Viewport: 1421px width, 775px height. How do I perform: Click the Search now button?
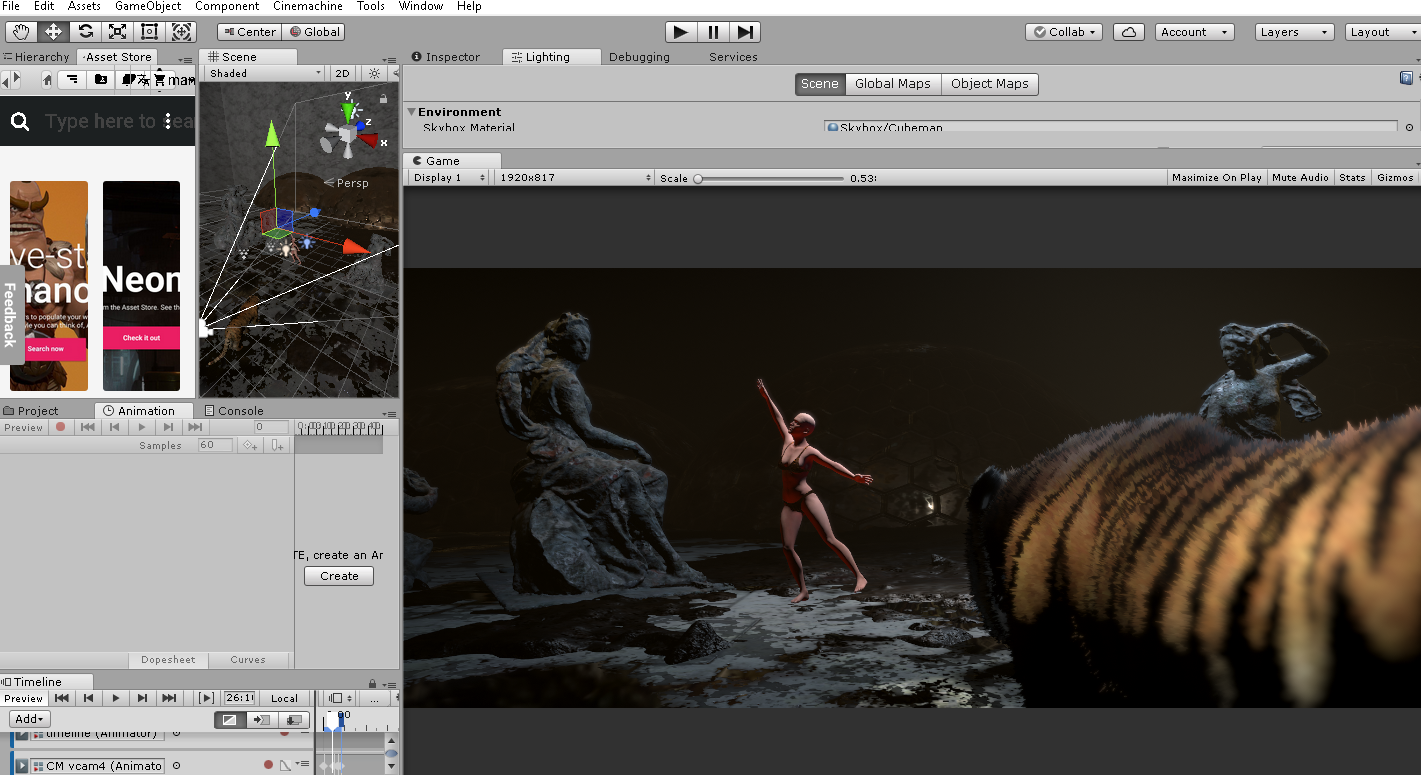(x=45, y=348)
